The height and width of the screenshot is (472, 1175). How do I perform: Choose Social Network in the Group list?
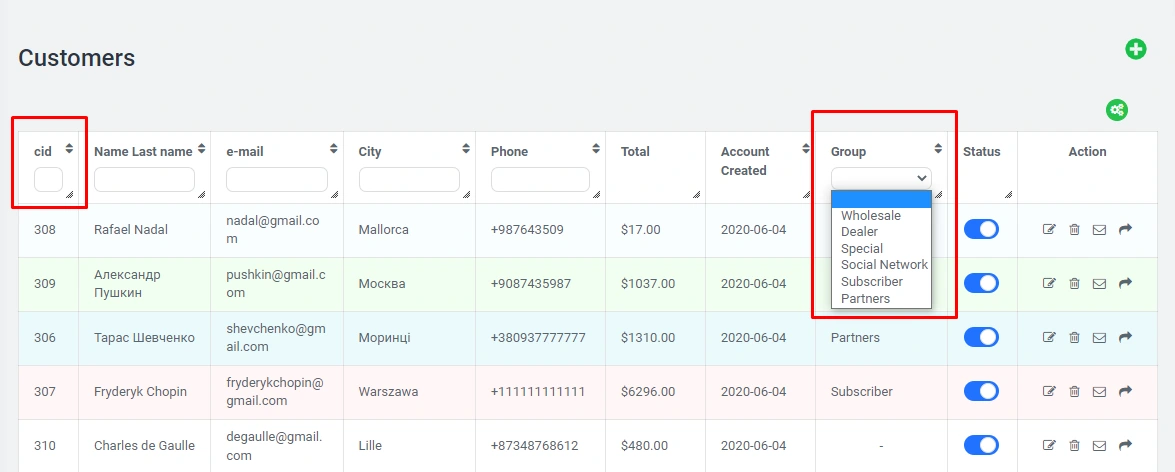coord(884,265)
